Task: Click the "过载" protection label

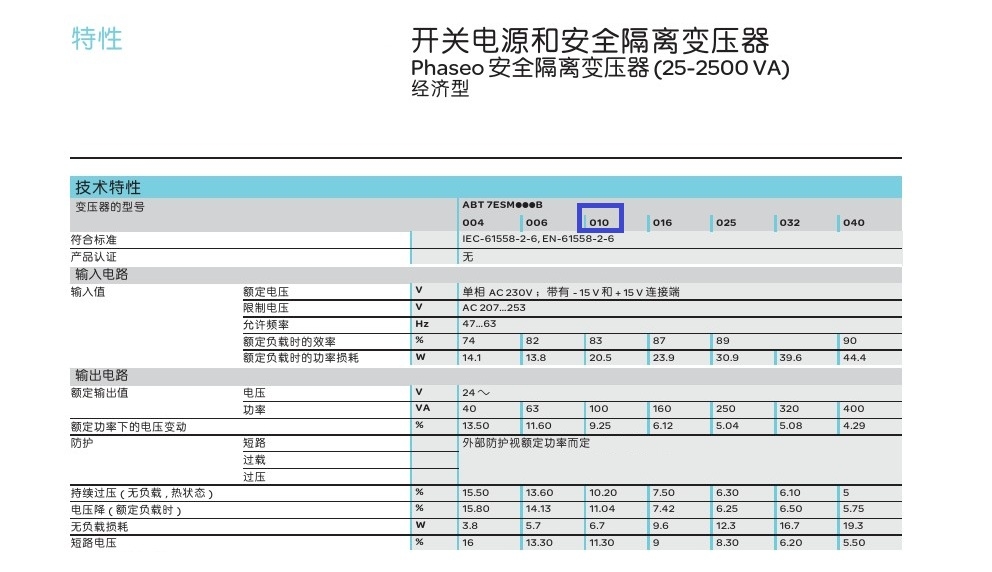Action: [254, 460]
